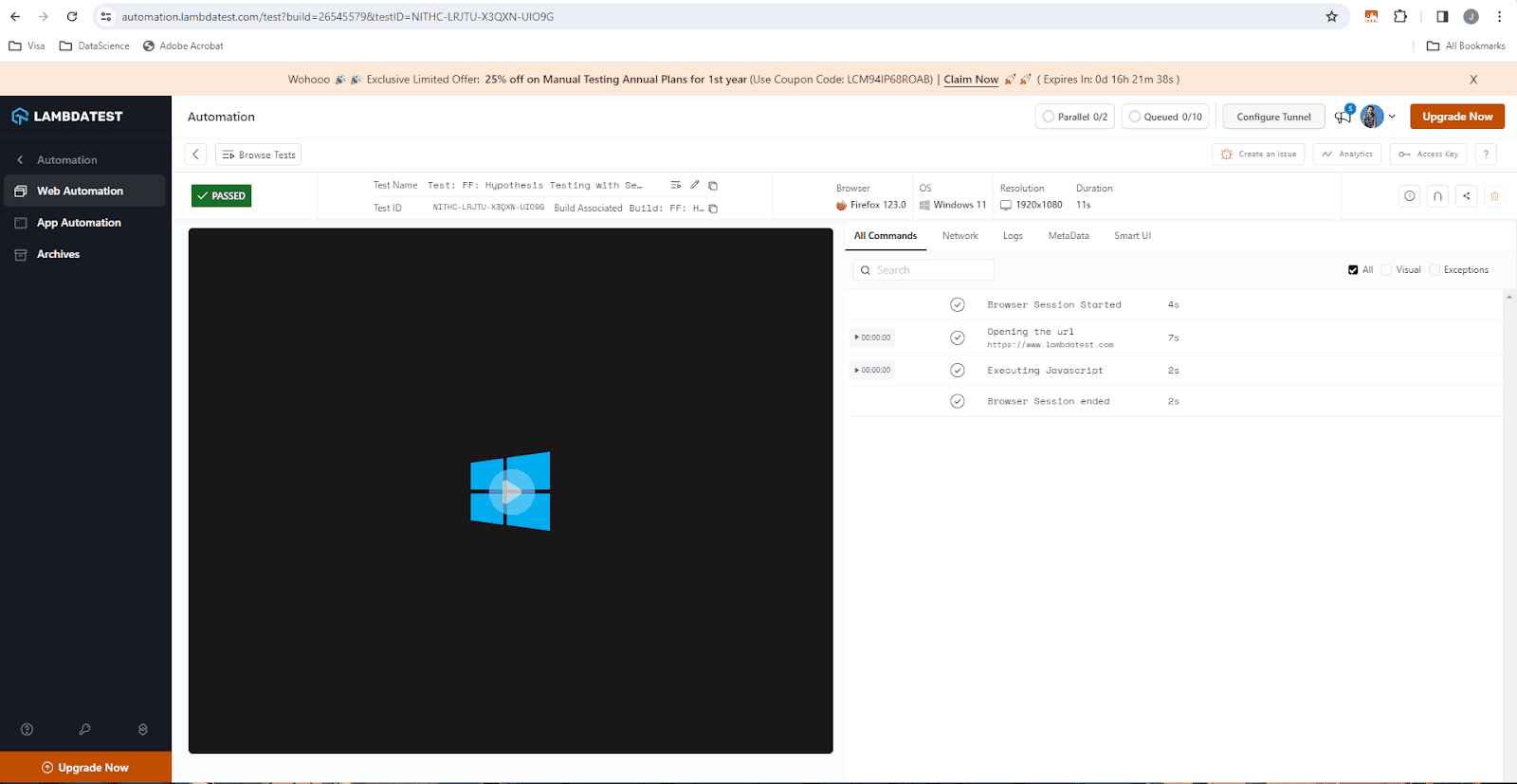
Task: Open the announcements megaphone icon
Action: [1343, 117]
